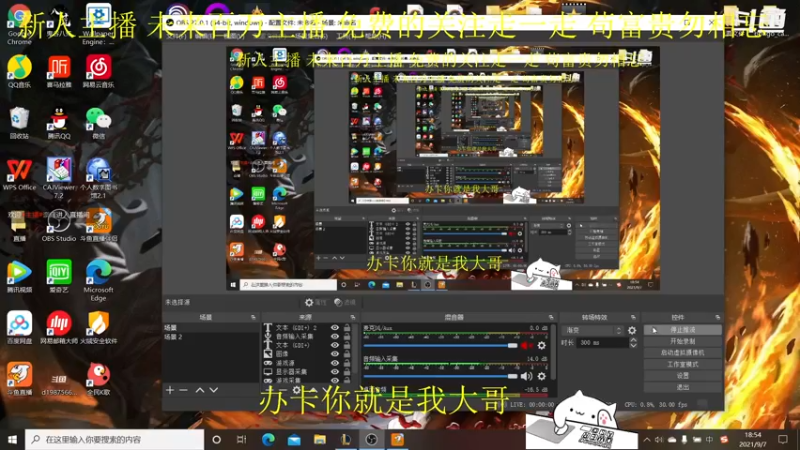Decrease 时长 duration with down arrow

click(x=633, y=345)
